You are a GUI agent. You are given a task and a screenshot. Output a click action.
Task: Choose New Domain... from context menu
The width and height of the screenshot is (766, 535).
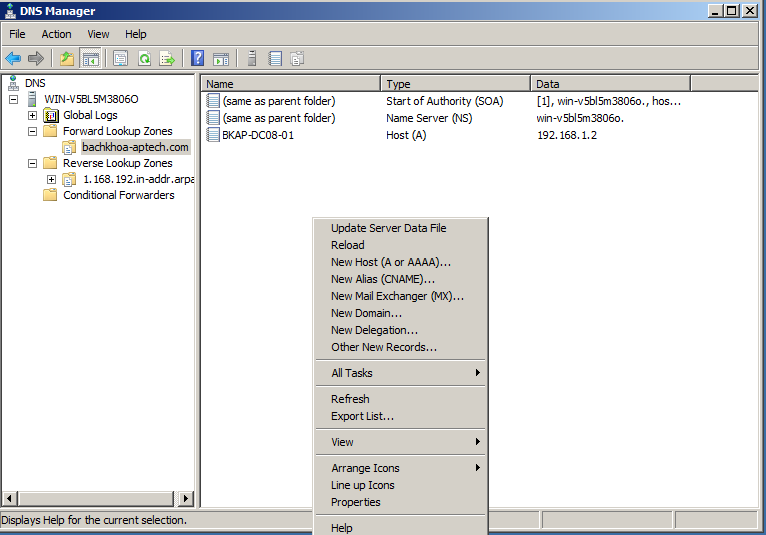click(x=401, y=313)
